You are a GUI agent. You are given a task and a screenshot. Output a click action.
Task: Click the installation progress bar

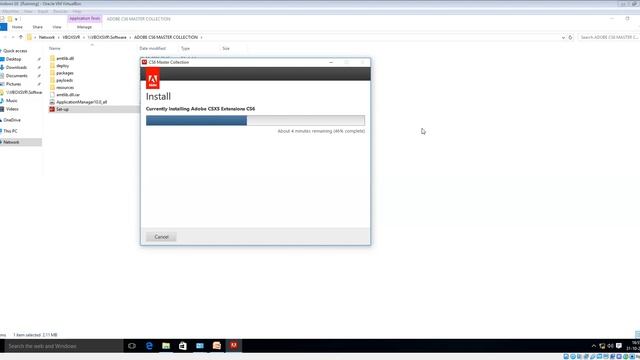point(256,120)
